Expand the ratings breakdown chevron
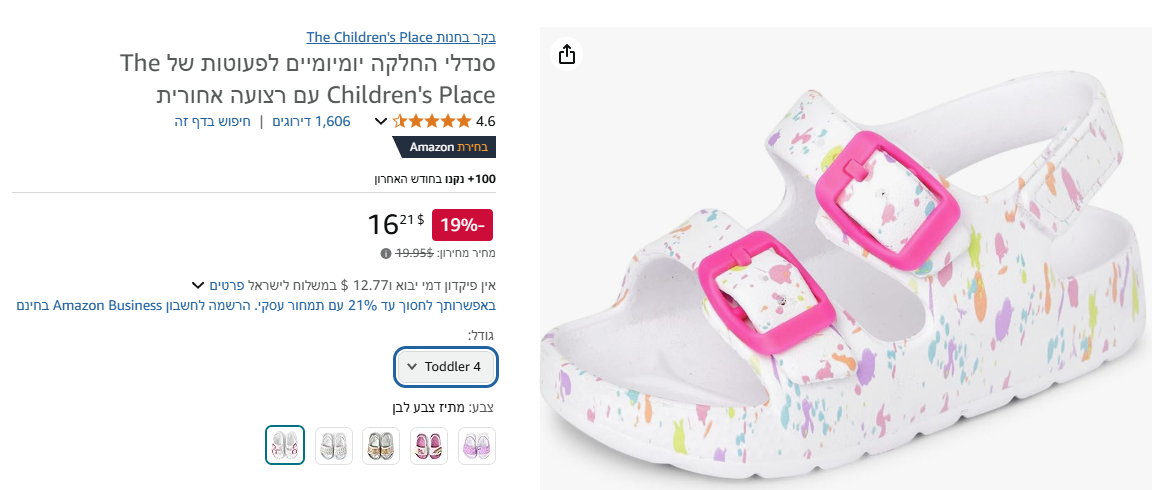Viewport: 1157px width, 490px height. tap(381, 121)
